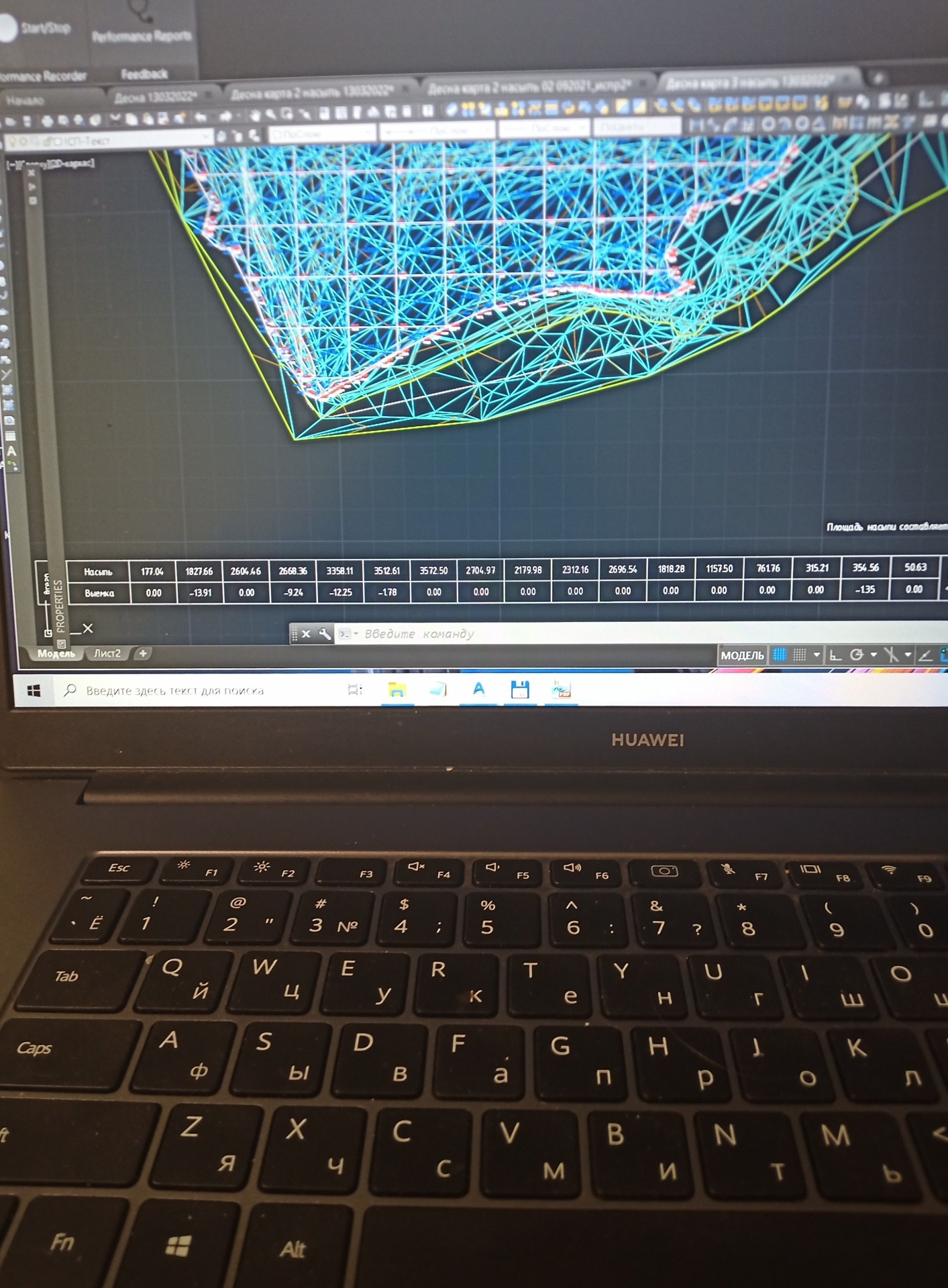This screenshot has width=948, height=1288.
Task: Click the wrench icon on the command line
Action: coord(325,634)
